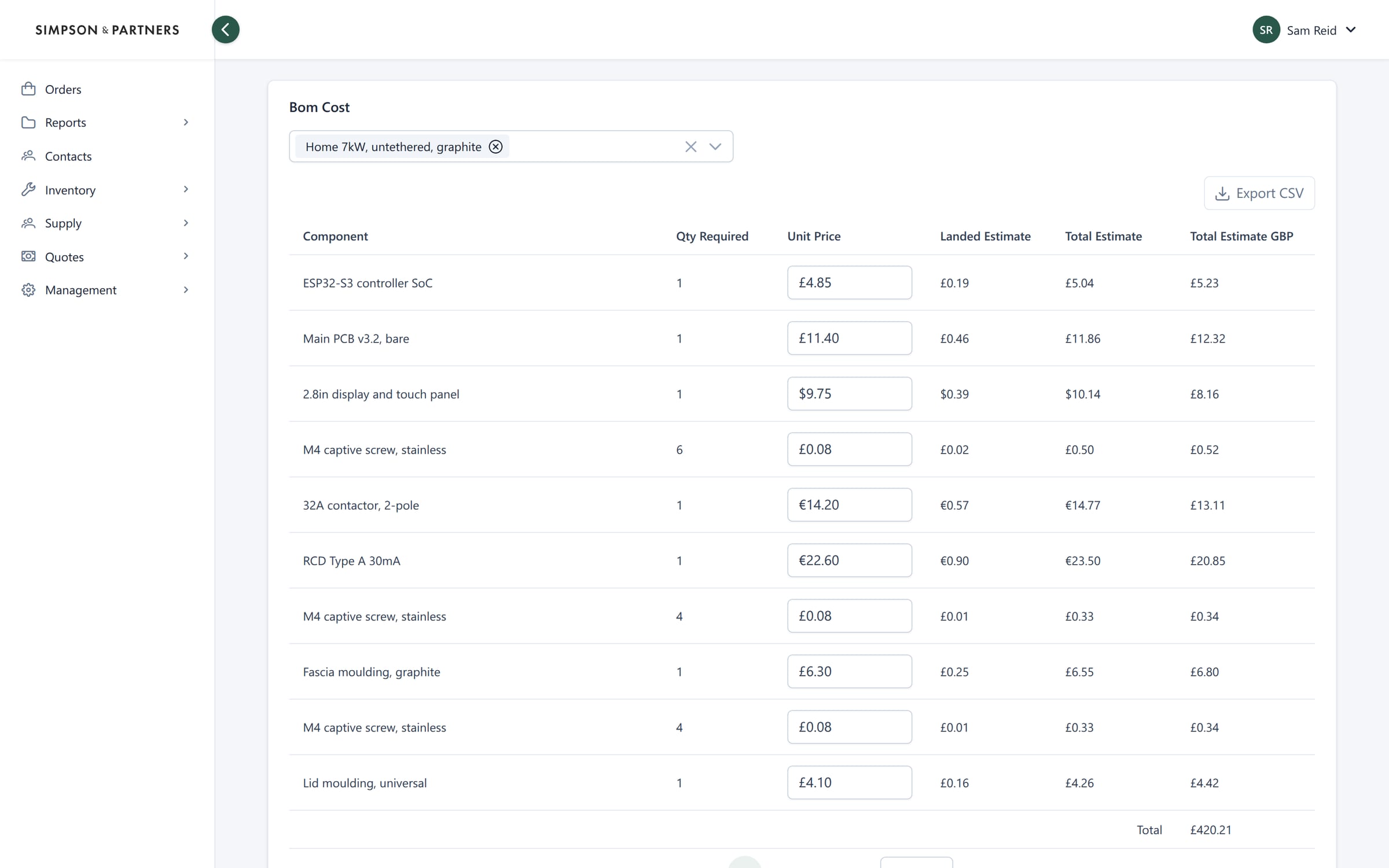This screenshot has width=1389, height=868.
Task: Click the Component column header
Action: [335, 236]
